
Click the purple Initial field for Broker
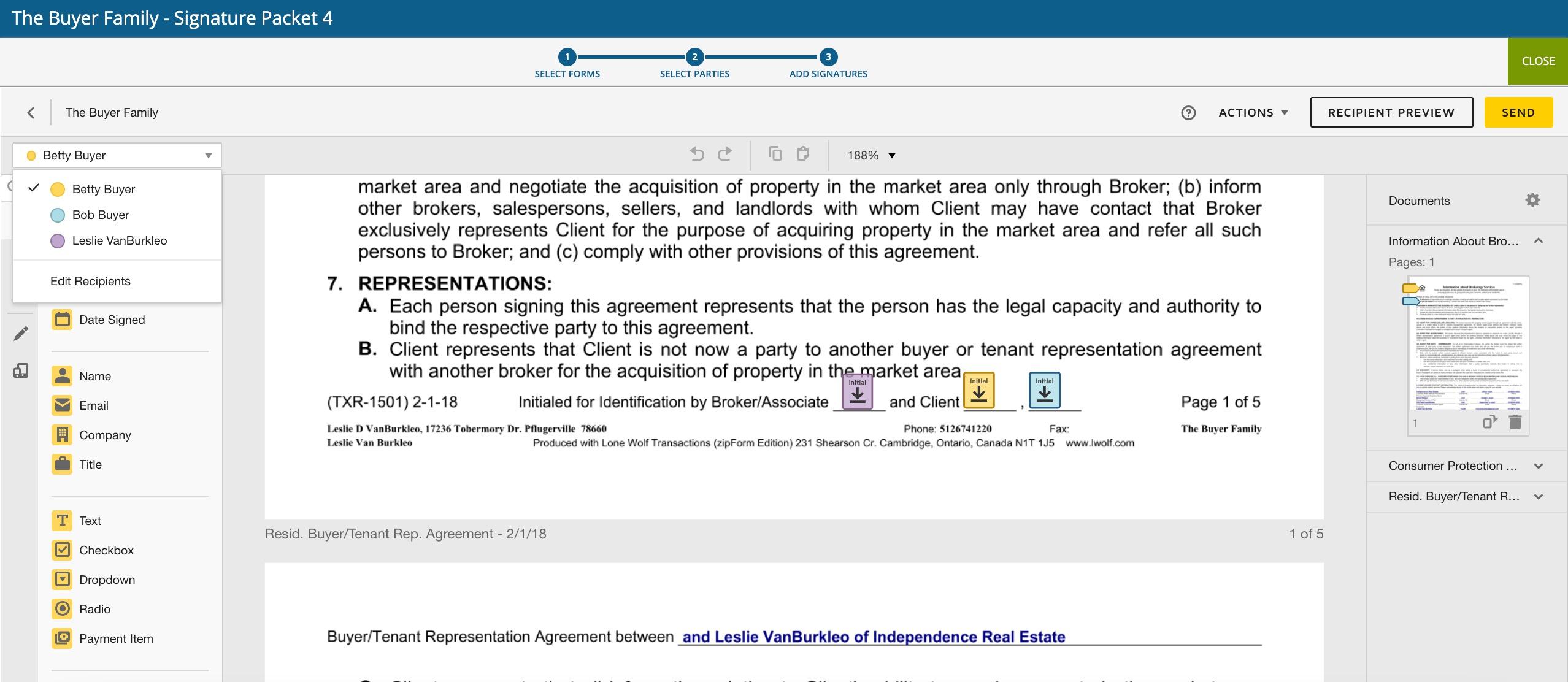tap(858, 391)
